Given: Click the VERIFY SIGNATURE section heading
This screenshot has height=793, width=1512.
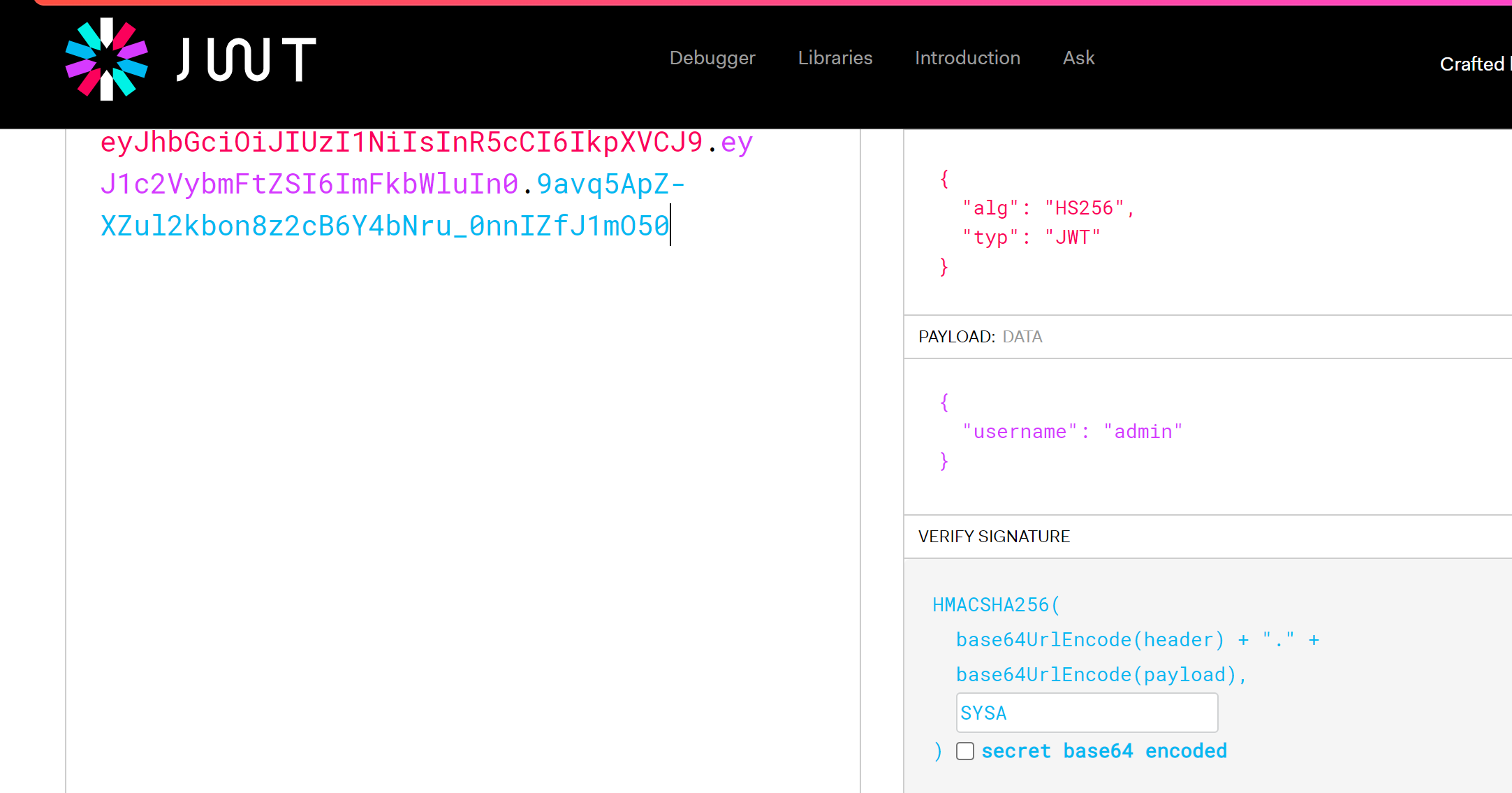Looking at the screenshot, I should click(x=993, y=537).
